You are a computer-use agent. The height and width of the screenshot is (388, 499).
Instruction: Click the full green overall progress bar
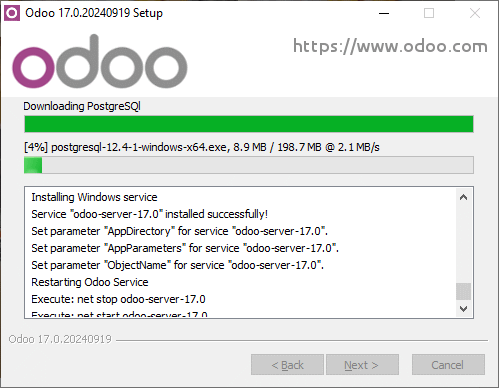pos(249,124)
